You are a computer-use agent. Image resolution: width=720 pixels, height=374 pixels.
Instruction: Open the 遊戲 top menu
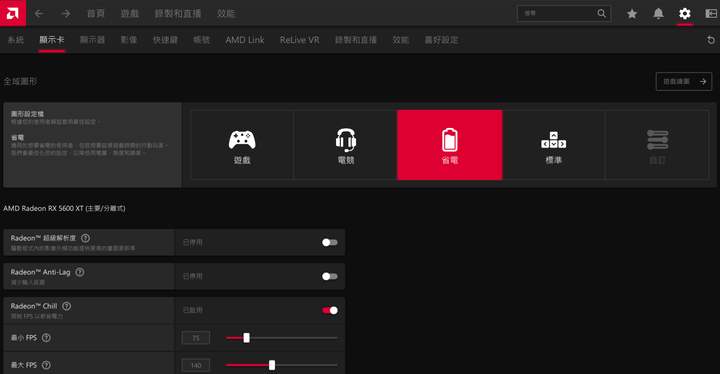(129, 14)
